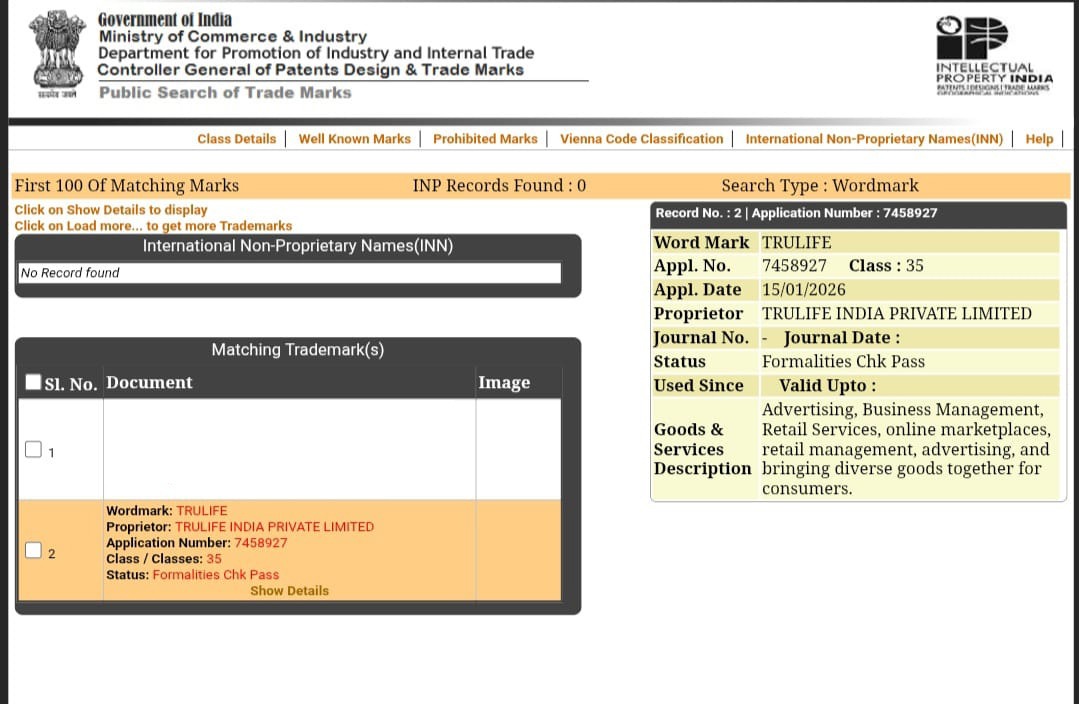Check the checkbox for record 2
This screenshot has height=704, width=1079.
33,549
